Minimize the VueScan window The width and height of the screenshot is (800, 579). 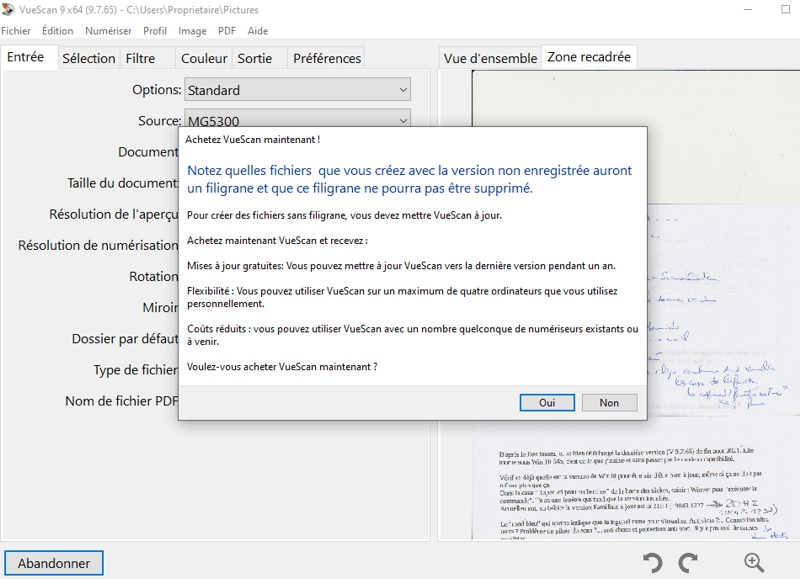[748, 9]
